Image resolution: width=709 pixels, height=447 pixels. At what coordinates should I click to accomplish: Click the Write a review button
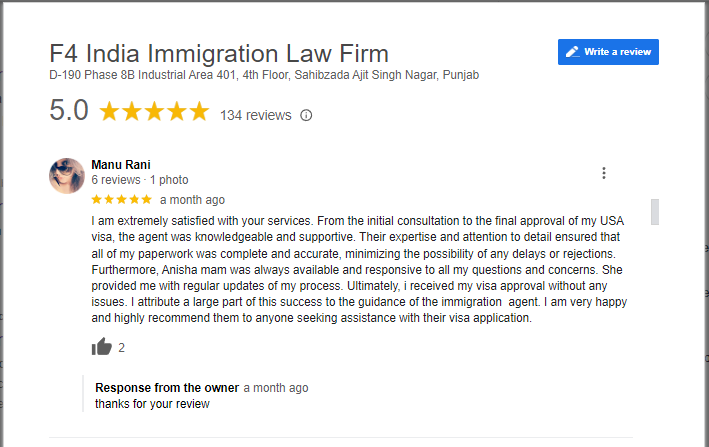(608, 52)
